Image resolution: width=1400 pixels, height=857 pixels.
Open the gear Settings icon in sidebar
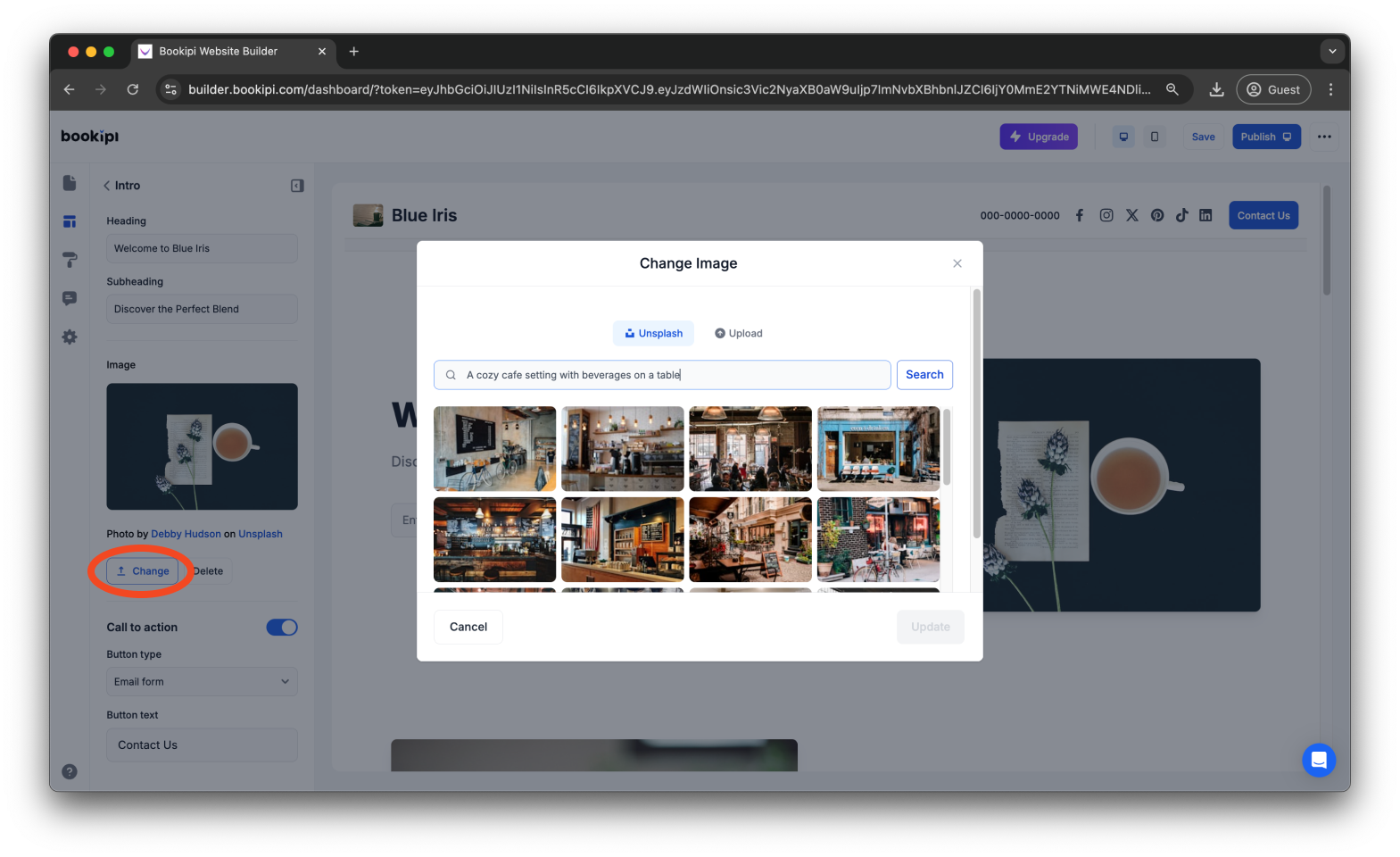tap(70, 337)
